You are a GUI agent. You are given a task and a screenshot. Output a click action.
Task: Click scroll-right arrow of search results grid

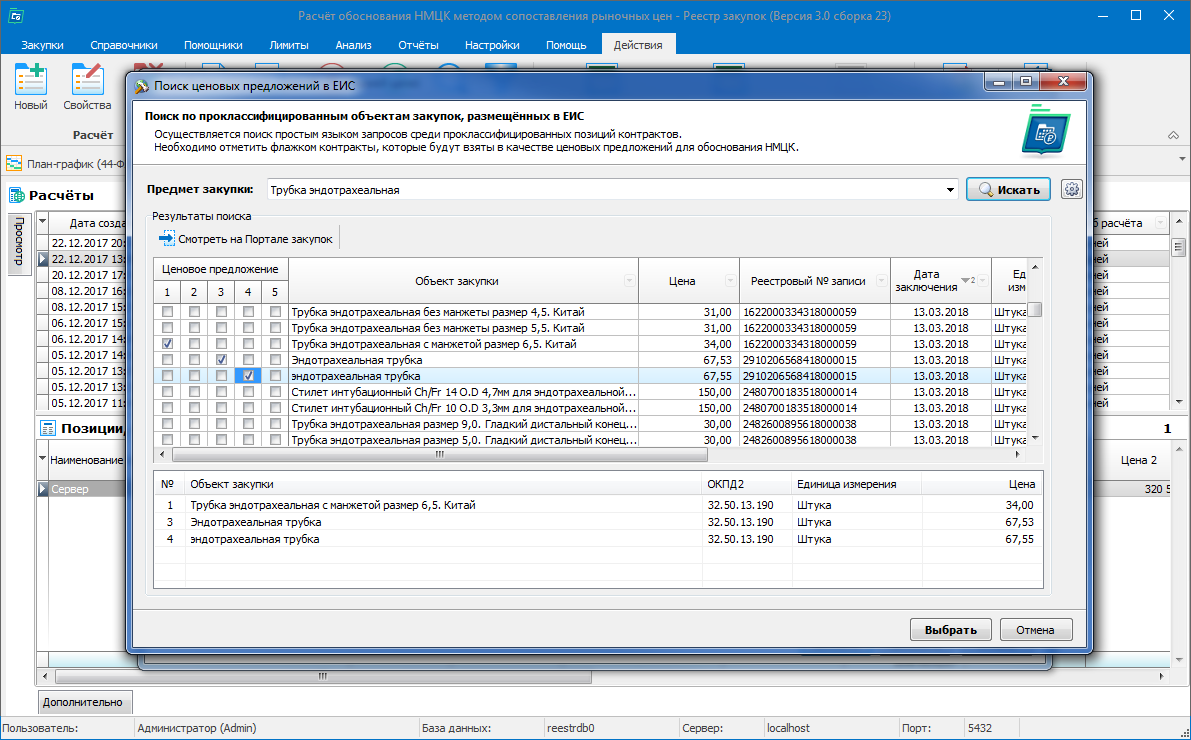pyautogui.click(x=1018, y=454)
